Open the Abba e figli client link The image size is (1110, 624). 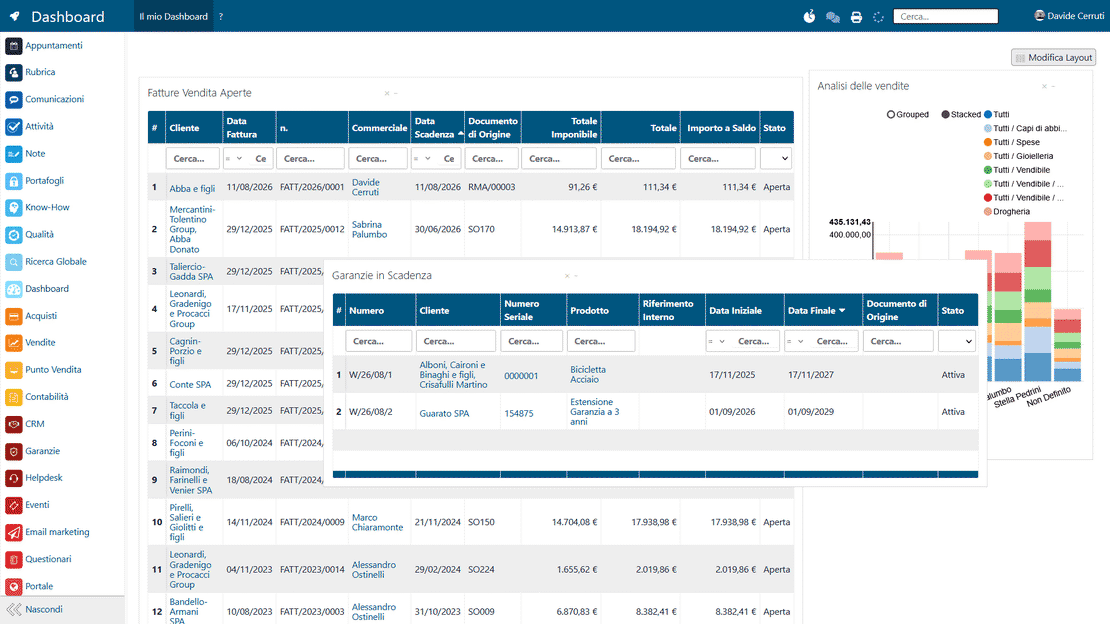coord(192,188)
